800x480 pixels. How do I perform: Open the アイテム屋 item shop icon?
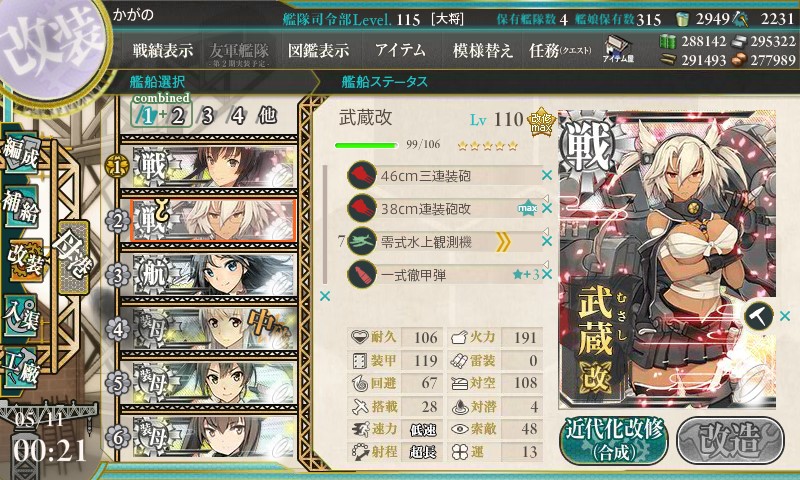(x=618, y=48)
